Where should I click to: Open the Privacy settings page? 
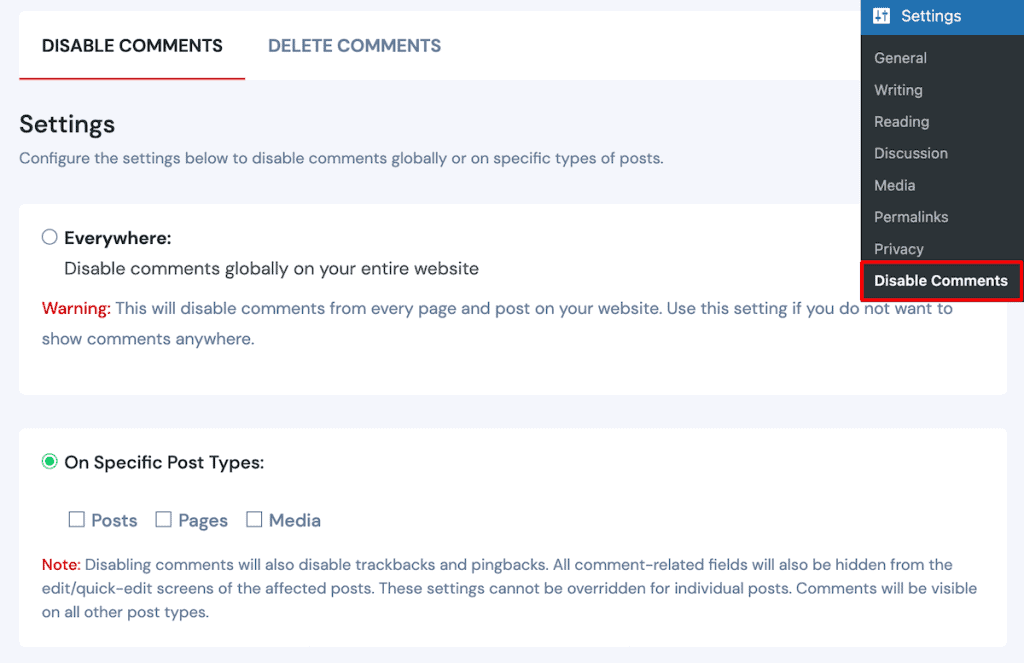point(898,248)
